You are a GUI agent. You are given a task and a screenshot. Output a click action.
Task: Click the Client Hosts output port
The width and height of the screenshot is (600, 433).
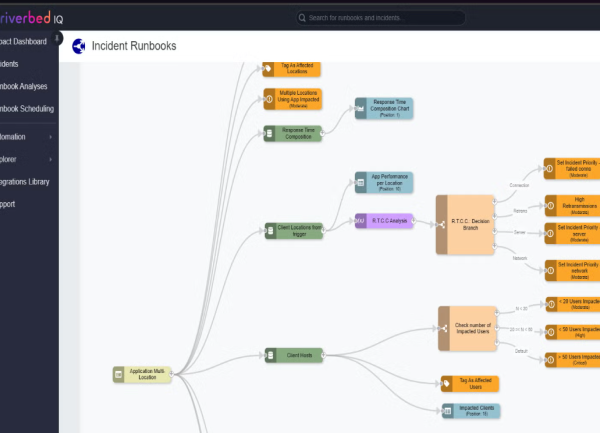click(324, 355)
